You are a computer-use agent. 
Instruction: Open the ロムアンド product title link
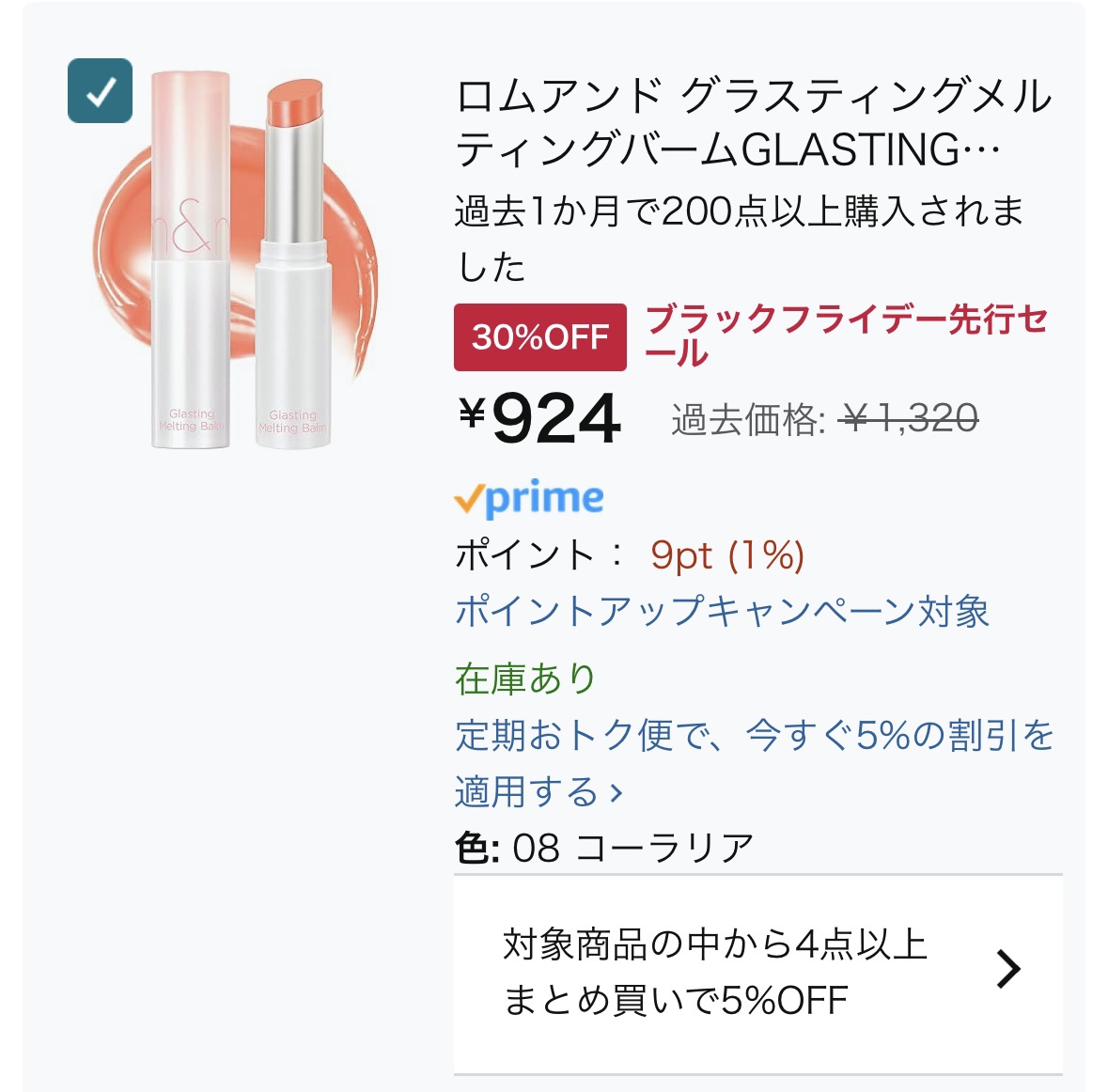[x=752, y=123]
